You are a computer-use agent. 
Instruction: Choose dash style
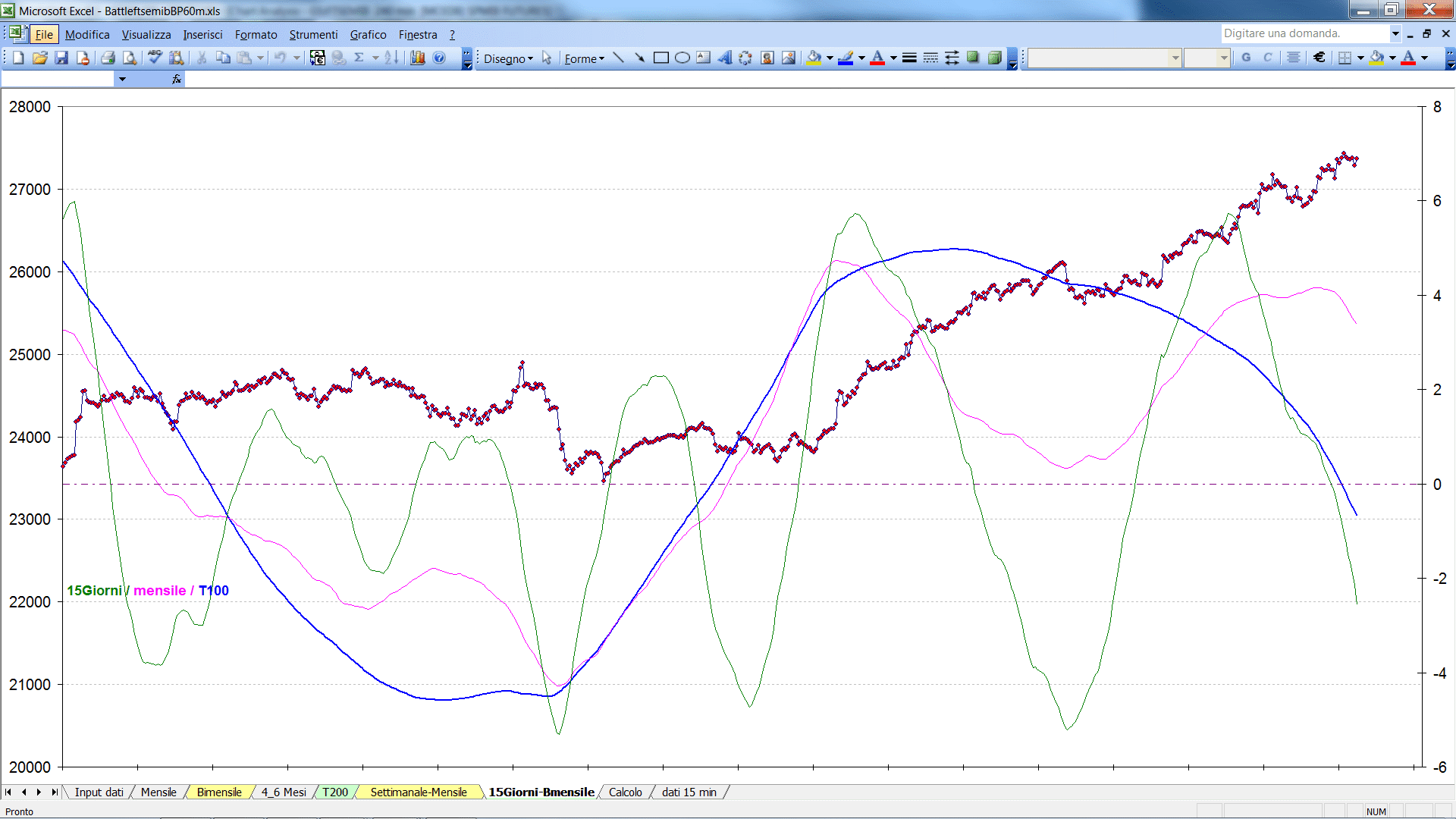(930, 58)
